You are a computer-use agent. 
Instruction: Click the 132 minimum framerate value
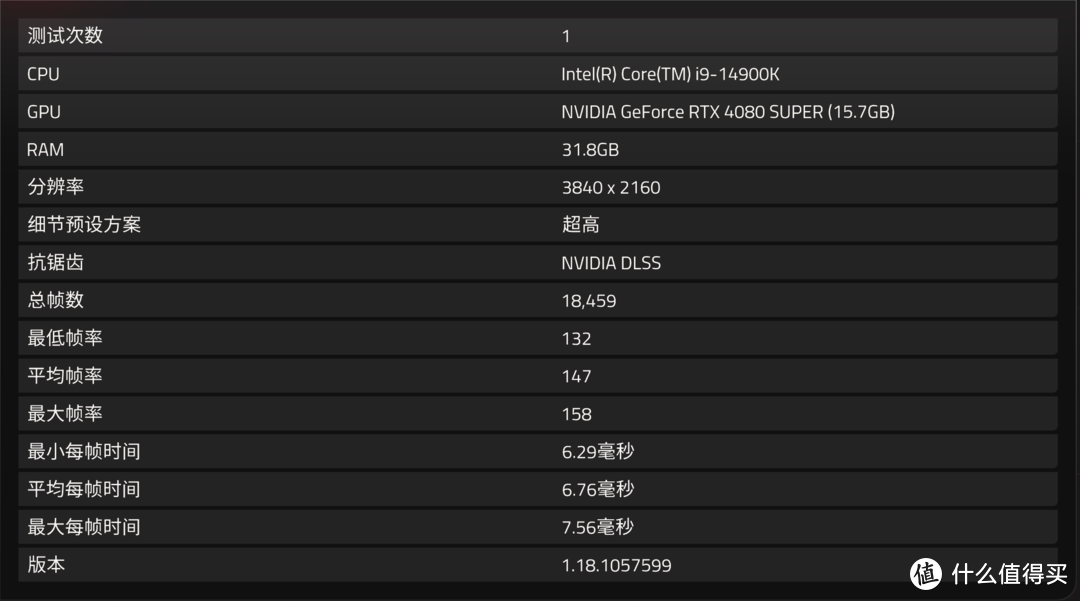pyautogui.click(x=577, y=339)
